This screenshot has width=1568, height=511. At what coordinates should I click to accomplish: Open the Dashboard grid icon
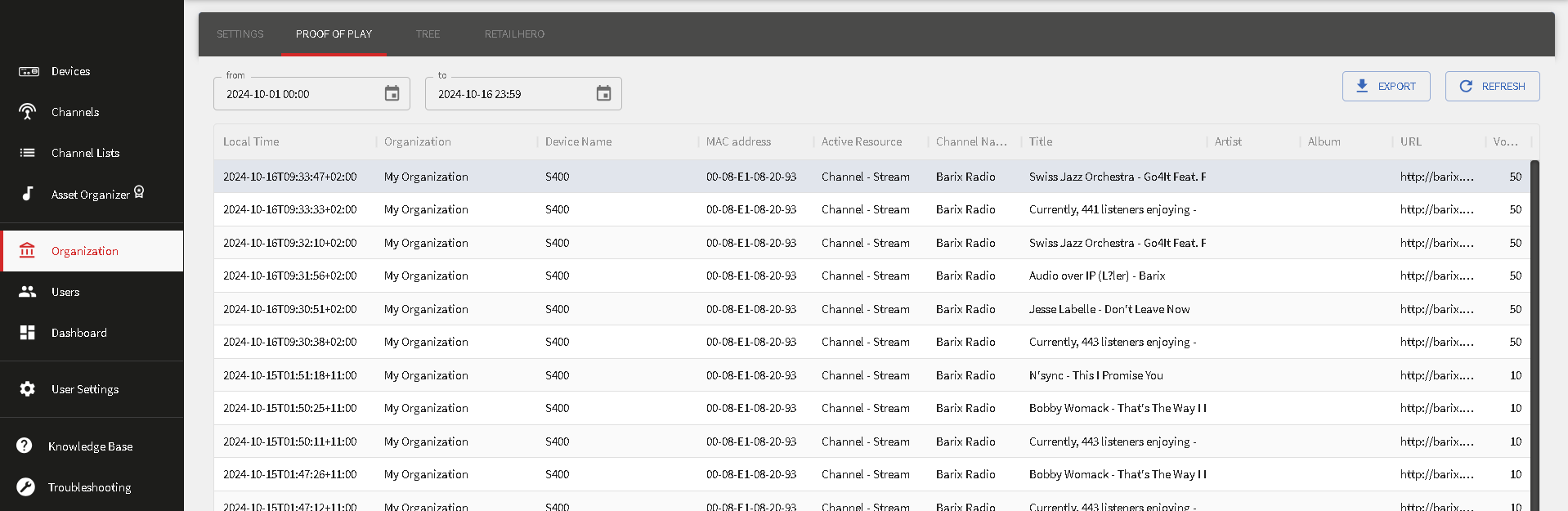tap(28, 333)
